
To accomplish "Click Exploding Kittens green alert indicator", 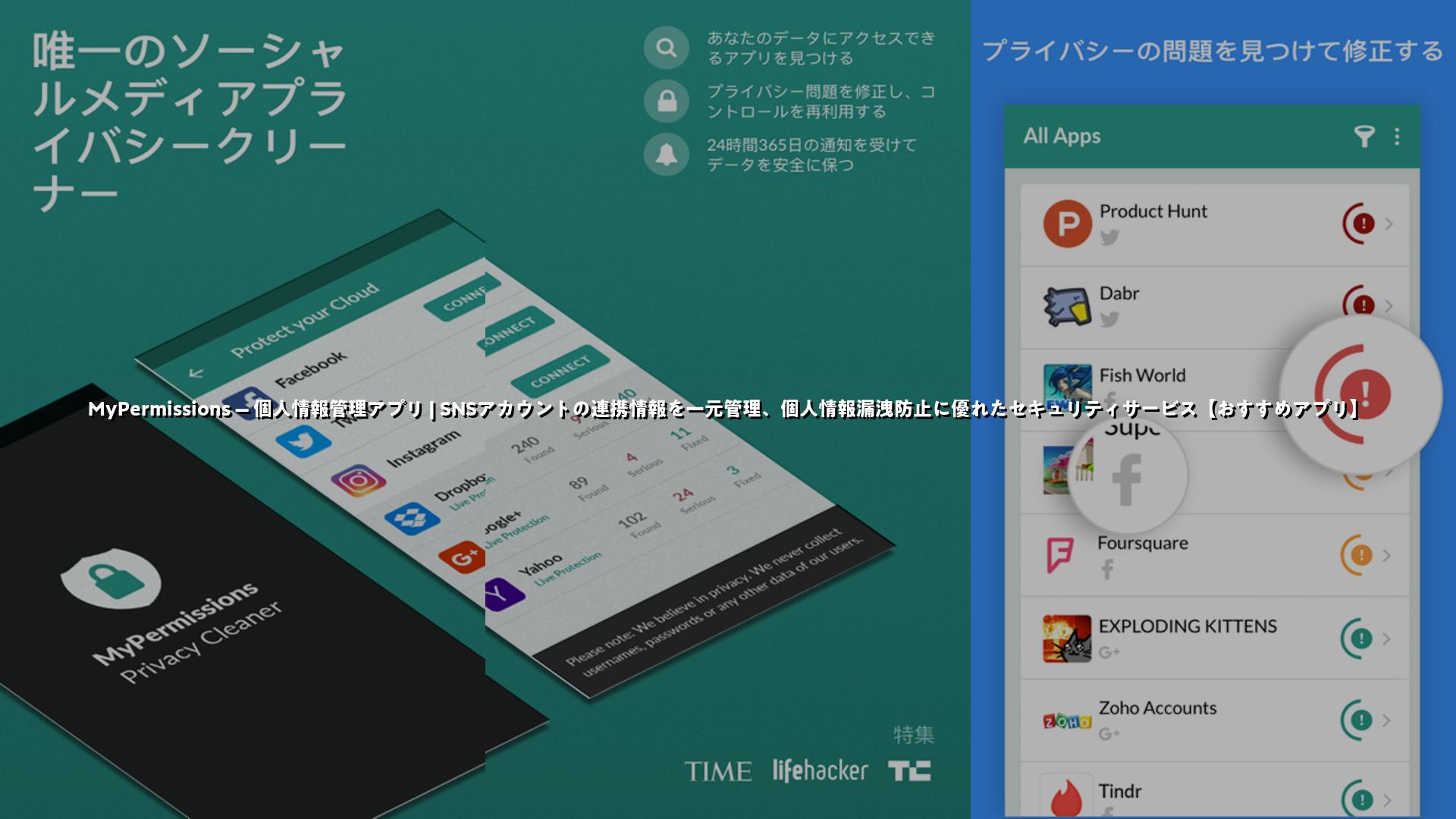I will click(1358, 639).
